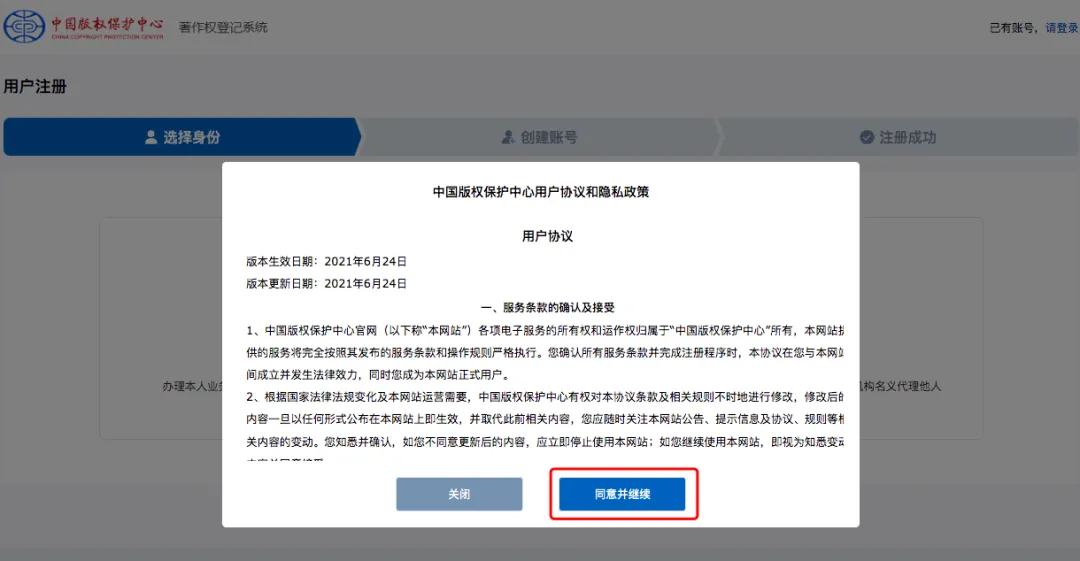The height and width of the screenshot is (561, 1080).
Task: Open the 请登录 link
Action: coord(1062,28)
